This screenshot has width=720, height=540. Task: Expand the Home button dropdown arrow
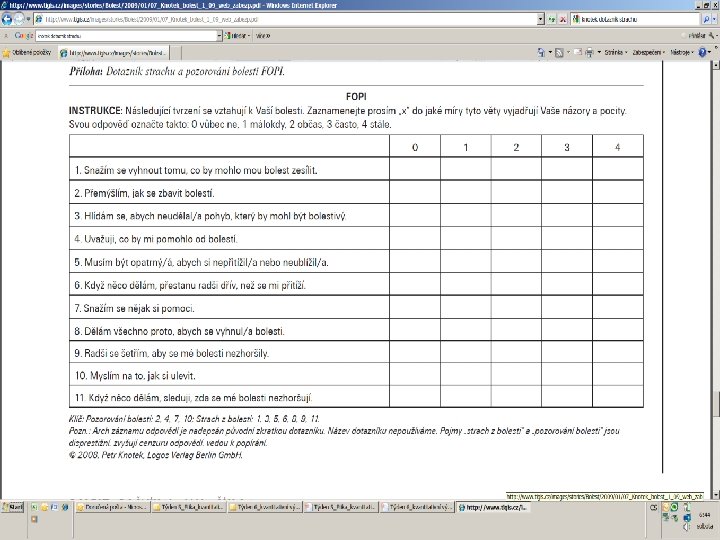pos(550,53)
